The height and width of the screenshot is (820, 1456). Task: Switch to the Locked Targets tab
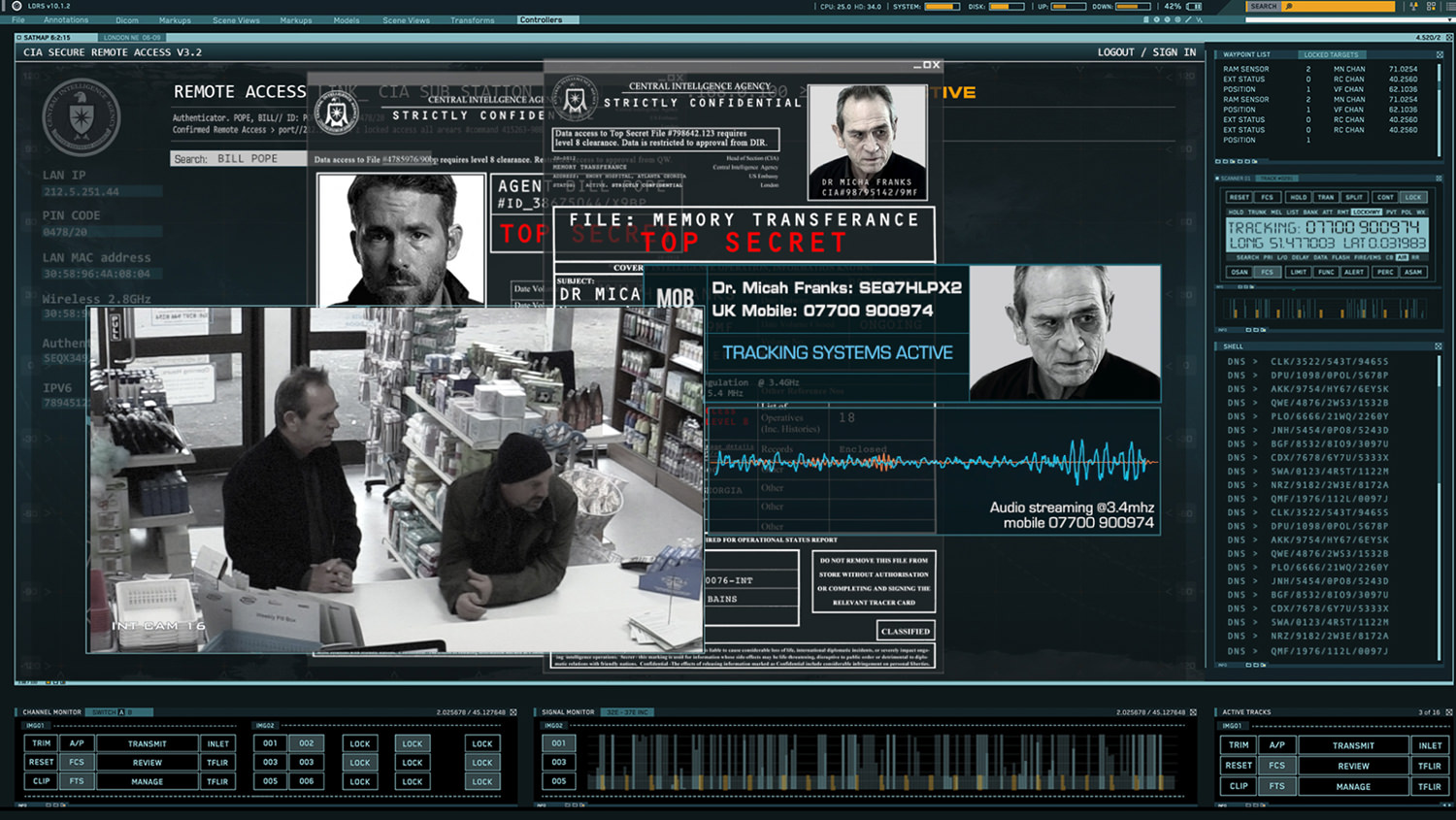(1331, 54)
